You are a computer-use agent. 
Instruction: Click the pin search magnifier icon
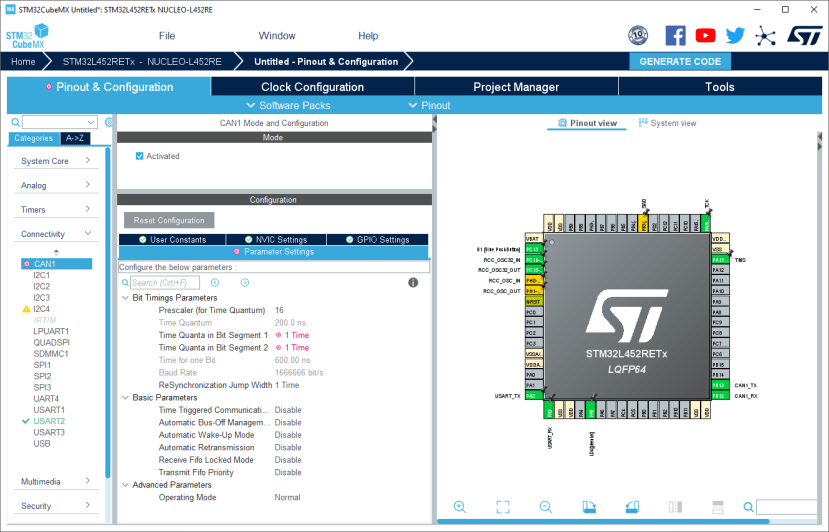[x=749, y=507]
